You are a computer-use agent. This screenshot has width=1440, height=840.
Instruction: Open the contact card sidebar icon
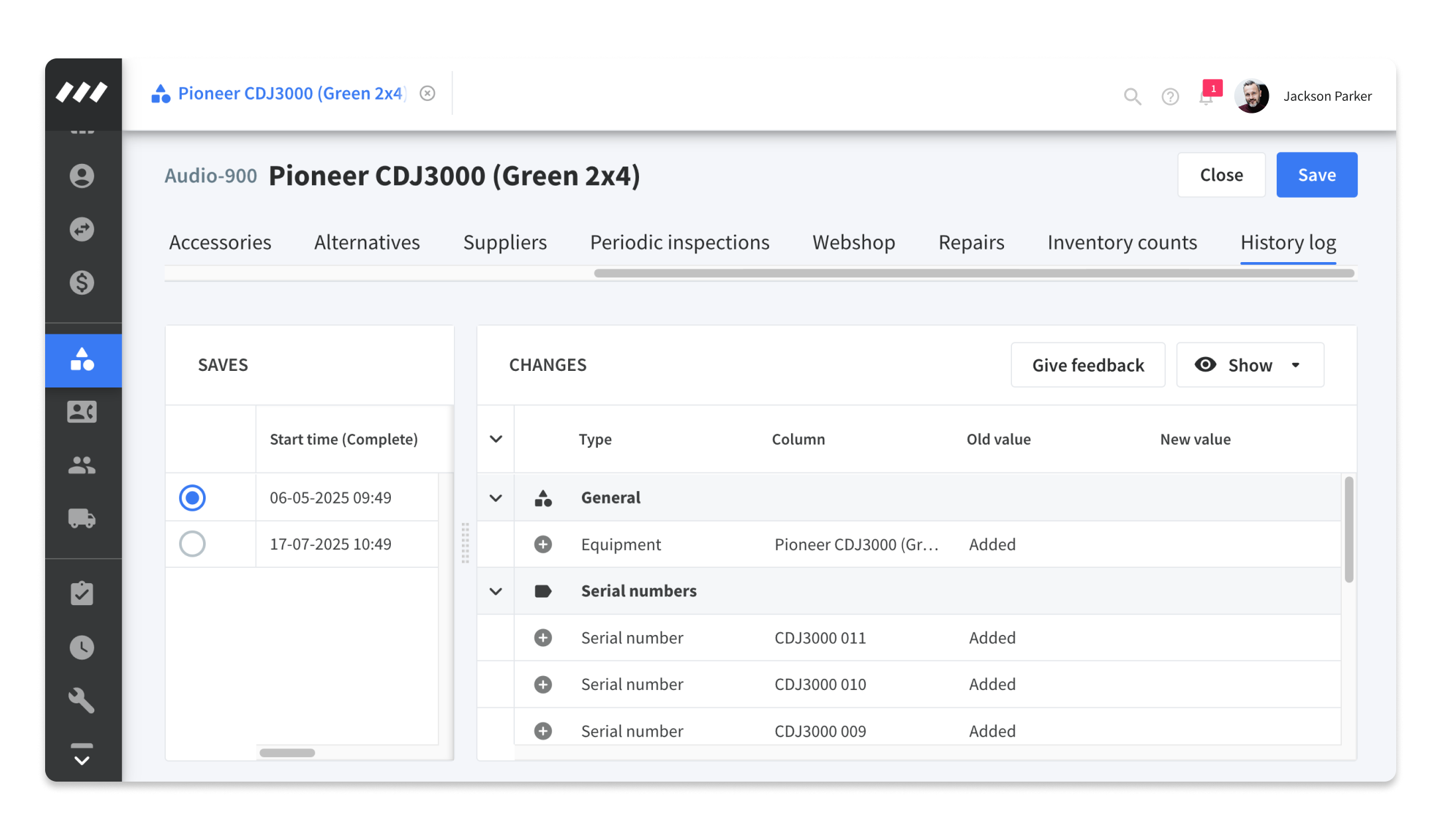pos(82,412)
